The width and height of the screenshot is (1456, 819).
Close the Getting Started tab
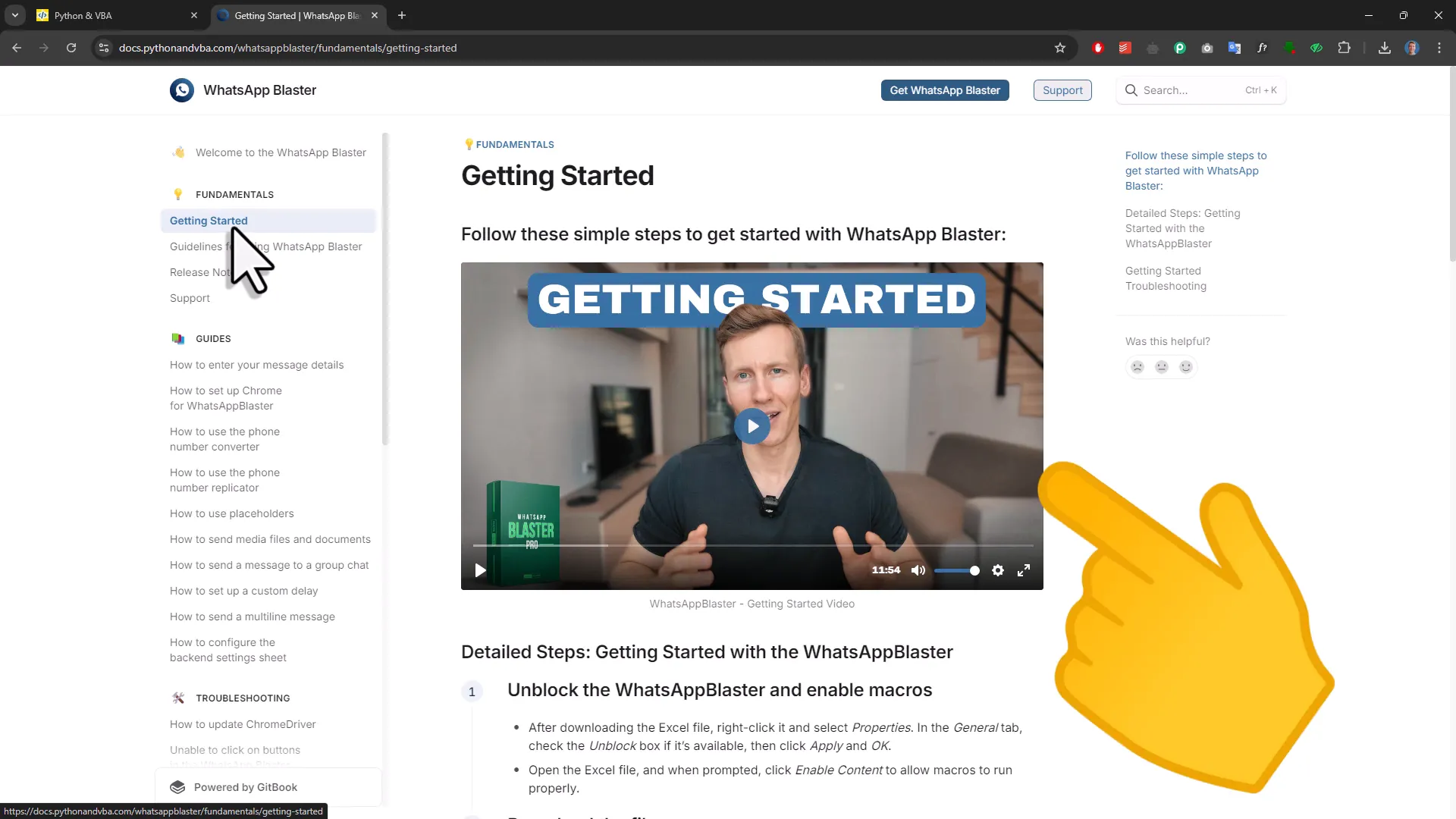click(x=375, y=15)
